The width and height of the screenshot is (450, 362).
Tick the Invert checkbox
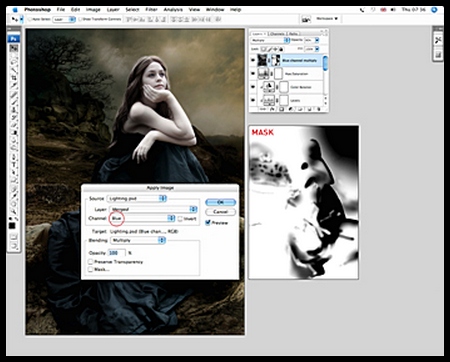[x=180, y=219]
